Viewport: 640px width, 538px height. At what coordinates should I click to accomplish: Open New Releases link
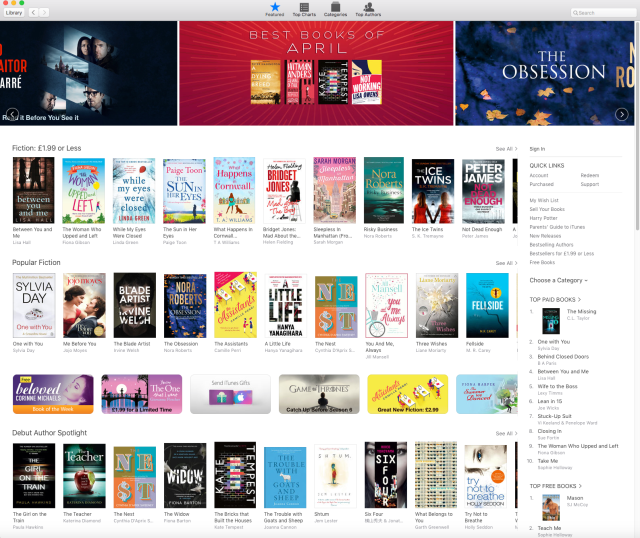[x=545, y=236]
